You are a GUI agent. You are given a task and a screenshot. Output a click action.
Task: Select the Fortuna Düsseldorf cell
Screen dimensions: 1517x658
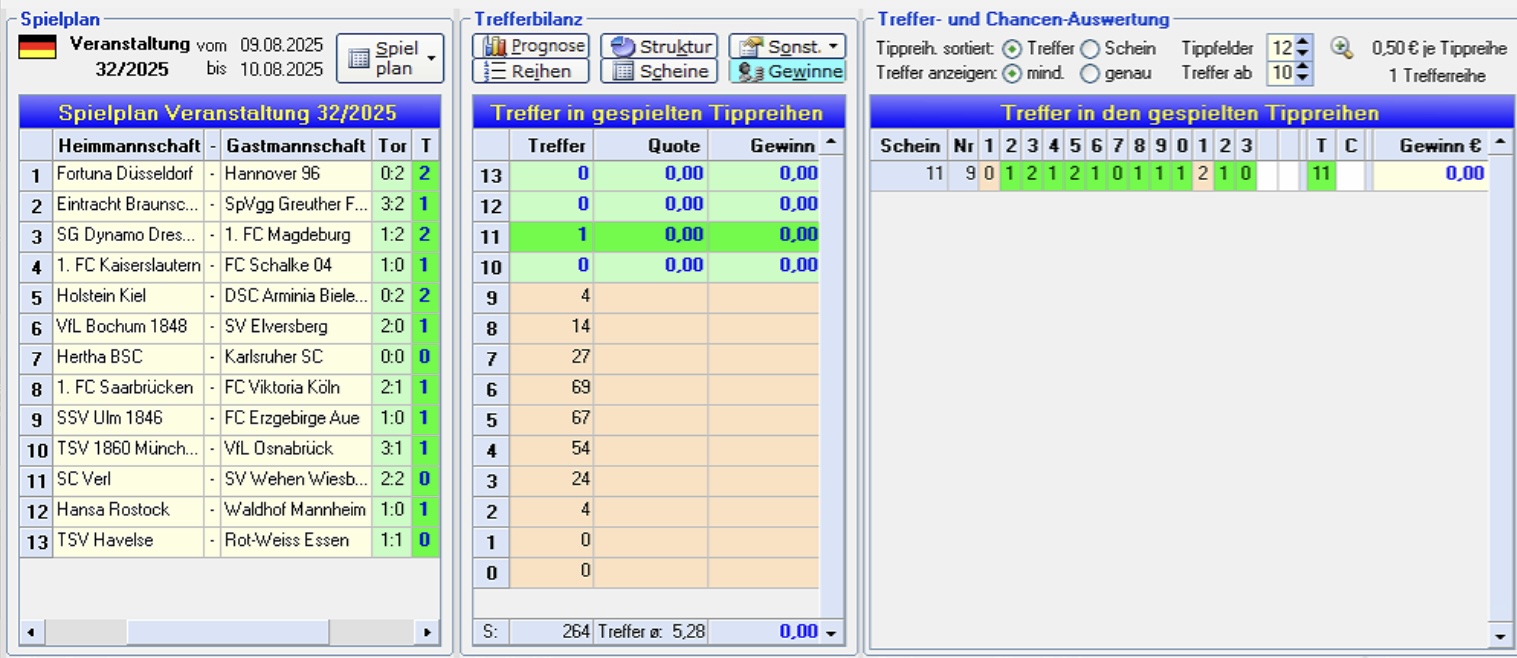(x=129, y=174)
